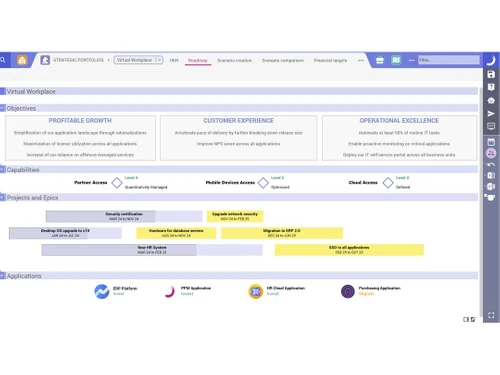Open the Hardware for database servers bar
The width and height of the screenshot is (500, 375).
pos(176,233)
